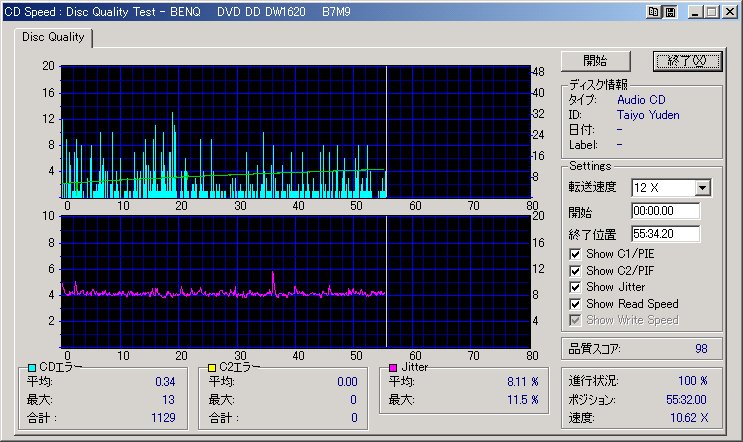Click the start position field 00:00.00

tap(665, 211)
